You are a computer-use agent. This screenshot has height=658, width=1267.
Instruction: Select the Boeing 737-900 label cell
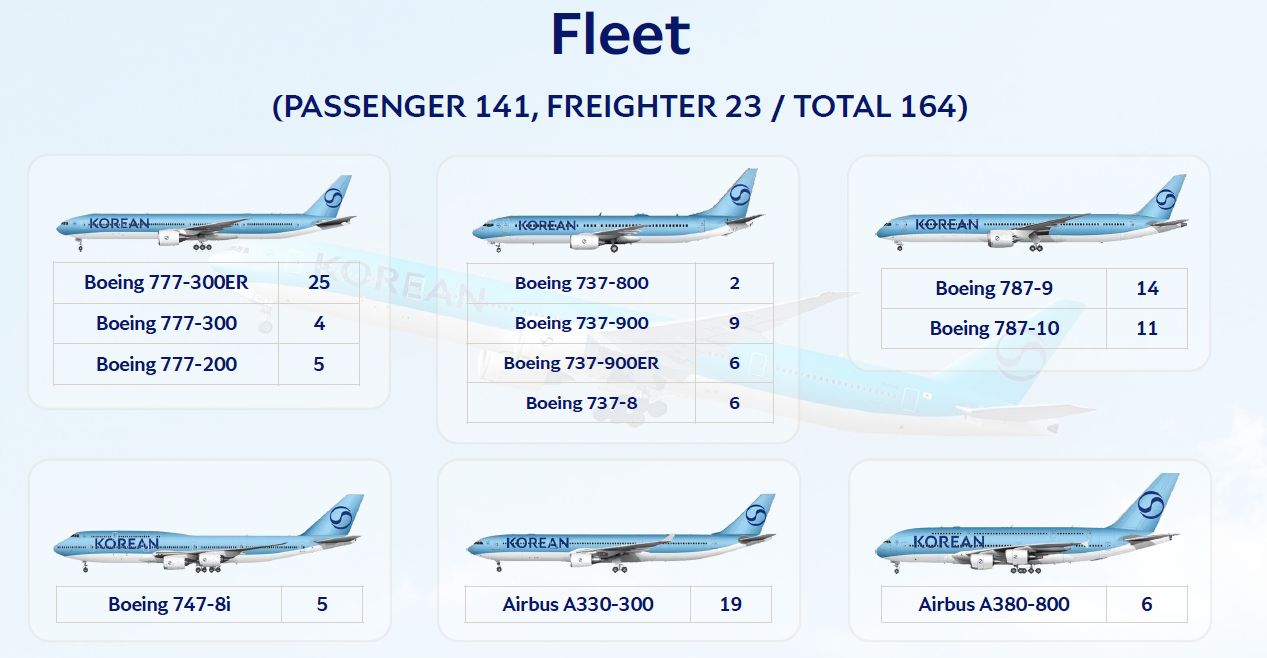(581, 324)
